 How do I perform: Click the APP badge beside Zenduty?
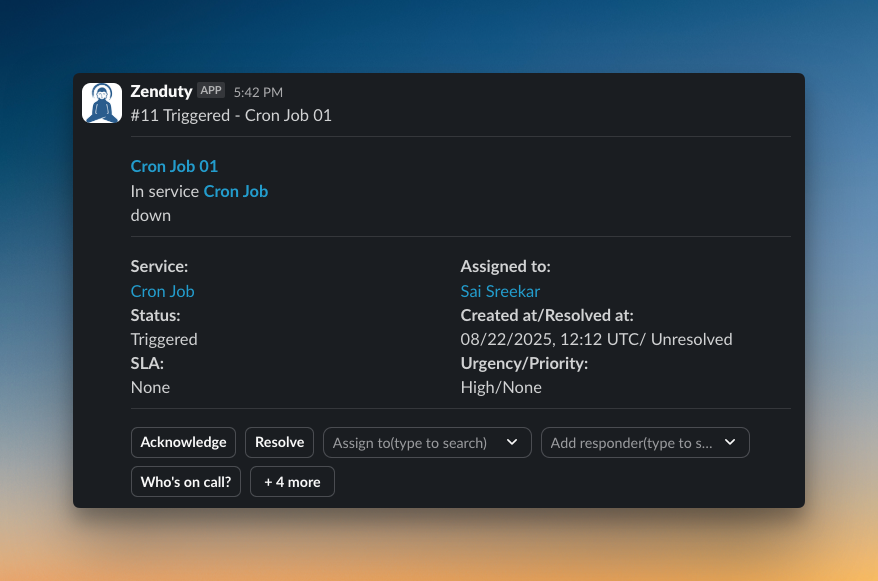pyautogui.click(x=211, y=90)
